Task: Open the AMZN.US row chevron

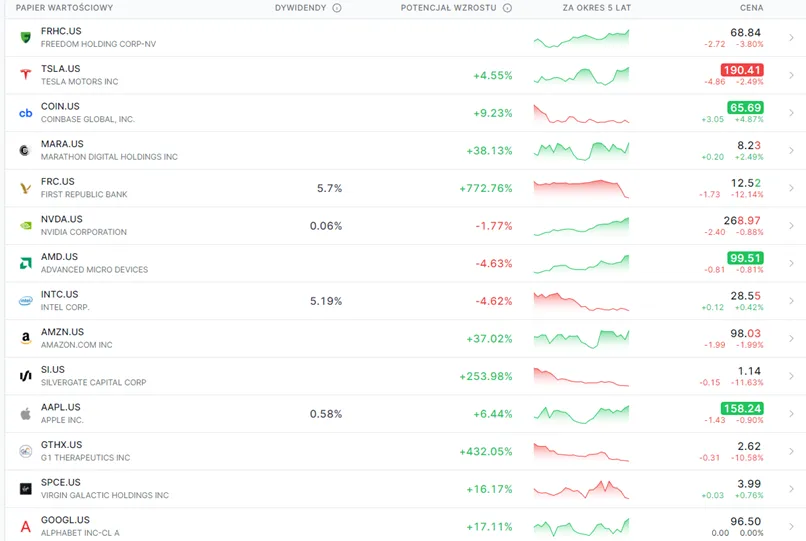Action: tap(791, 338)
